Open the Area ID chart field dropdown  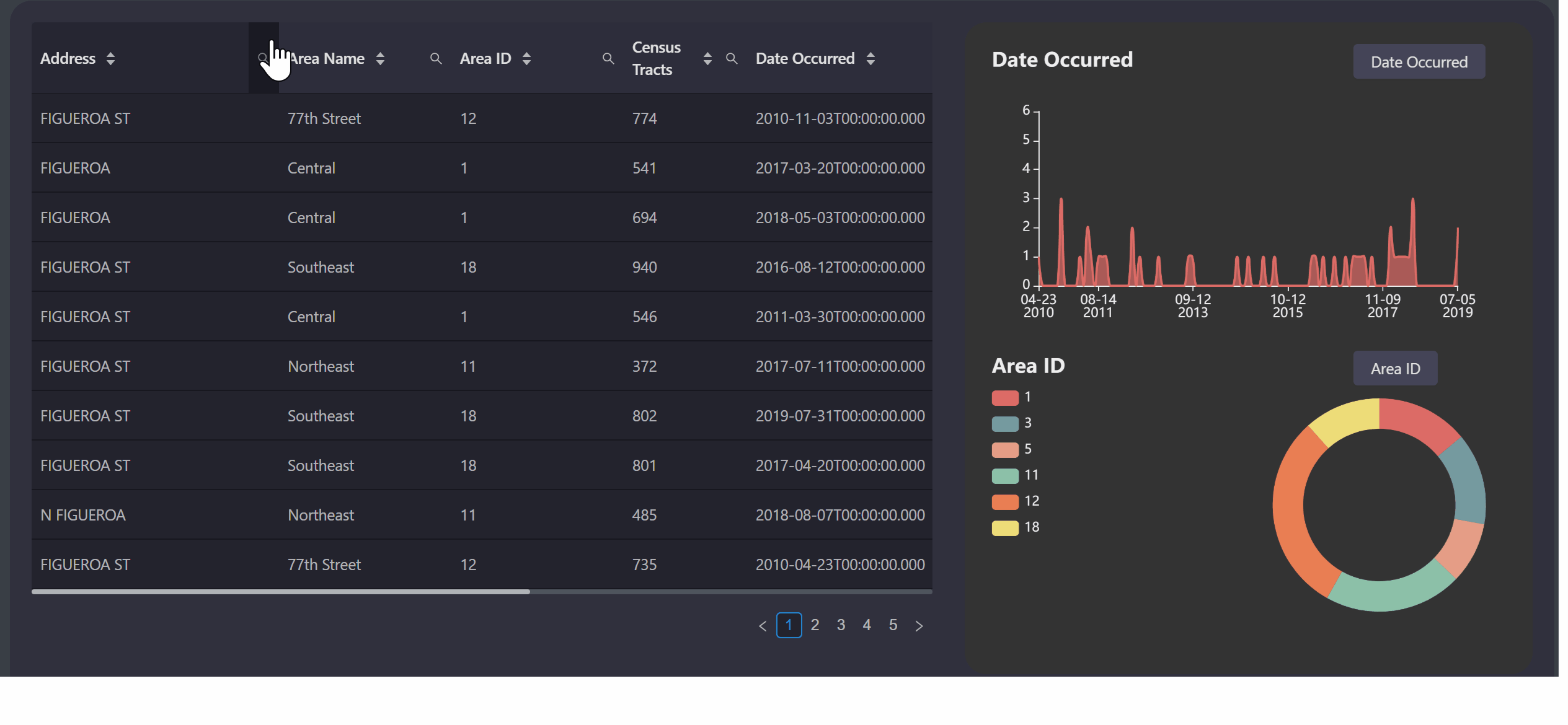[x=1394, y=369]
